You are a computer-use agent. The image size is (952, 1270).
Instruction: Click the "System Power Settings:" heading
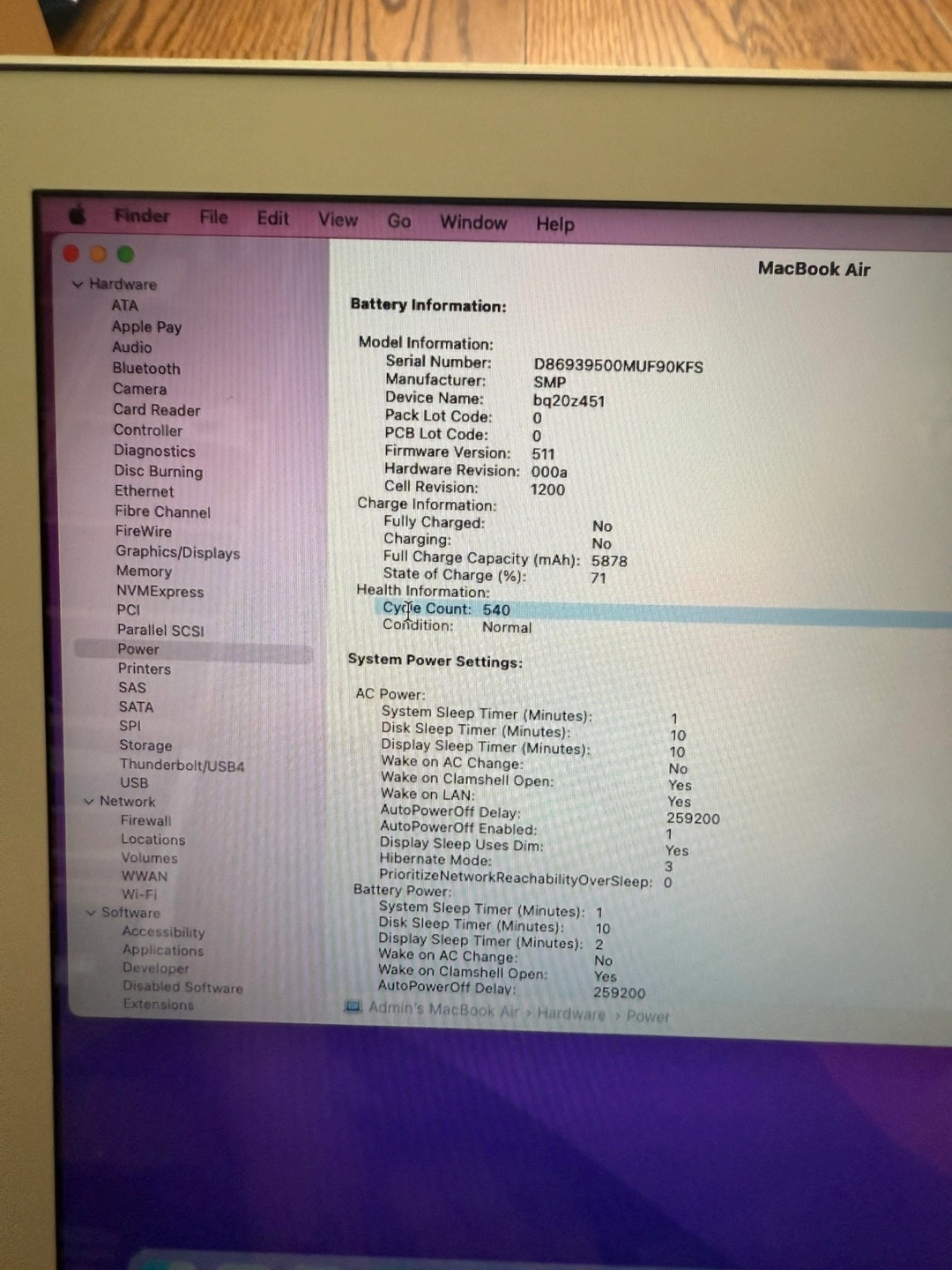tap(435, 661)
